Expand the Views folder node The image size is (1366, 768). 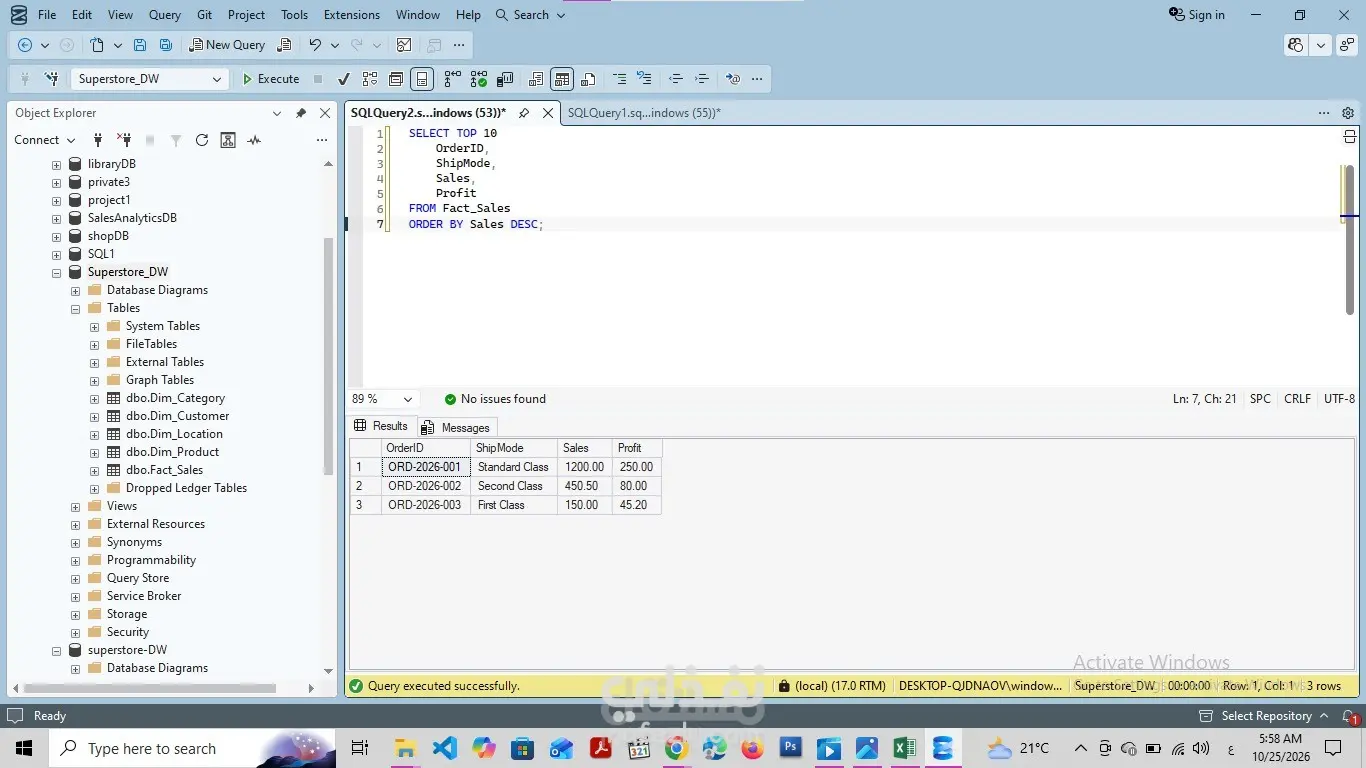point(75,506)
